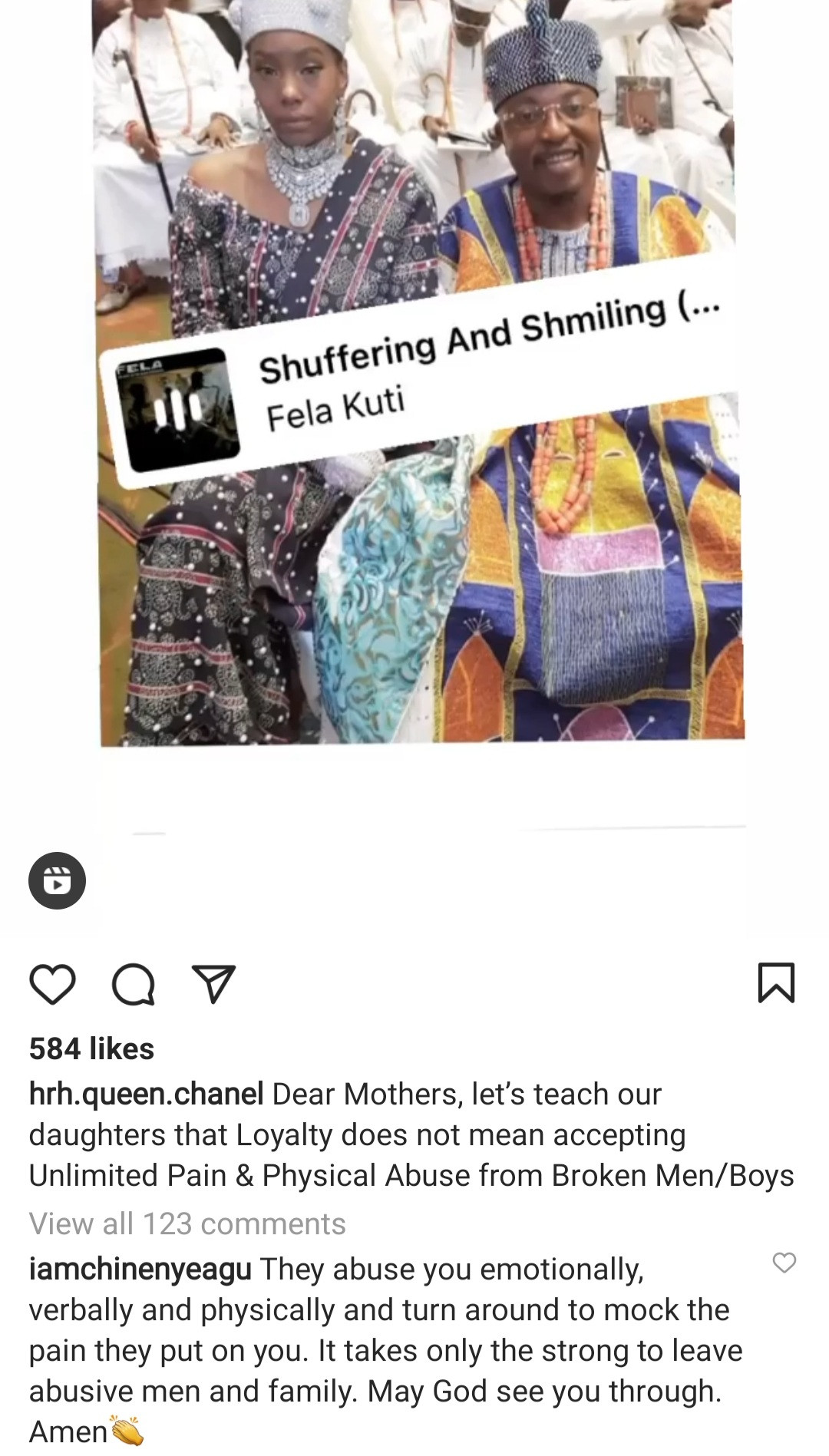Image resolution: width=829 pixels, height=1456 pixels.
Task: View all 123 comments
Action: [187, 1223]
